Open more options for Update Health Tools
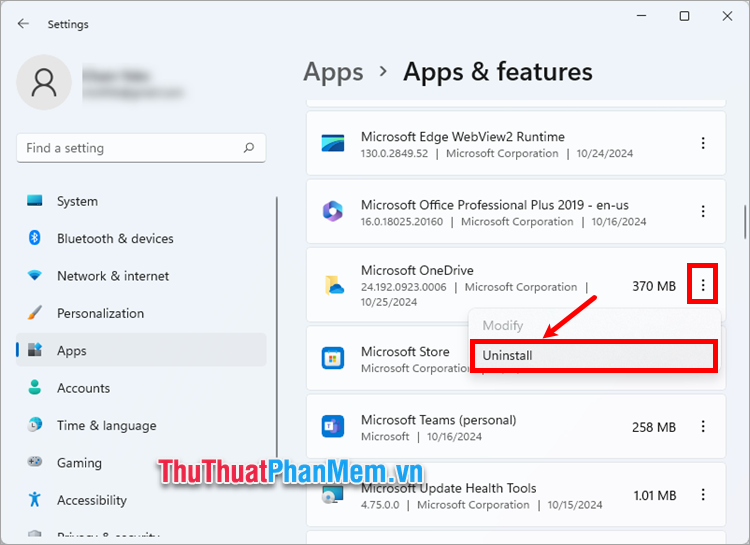This screenshot has height=545, width=750. pos(703,494)
